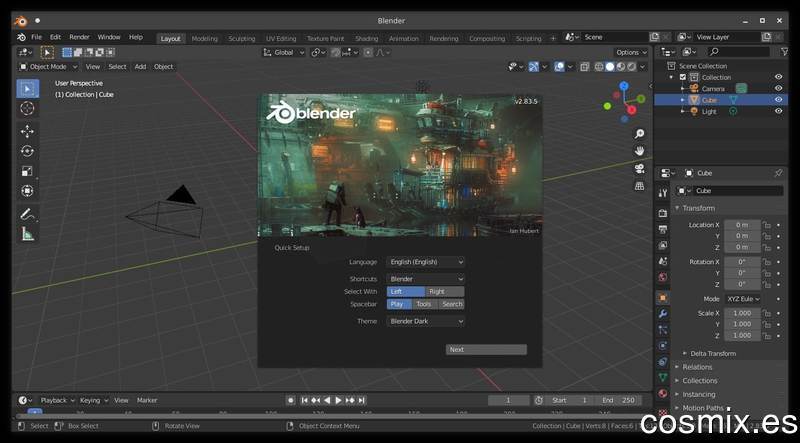Open the viewport Add menu
The width and height of the screenshot is (800, 443).
tap(140, 67)
